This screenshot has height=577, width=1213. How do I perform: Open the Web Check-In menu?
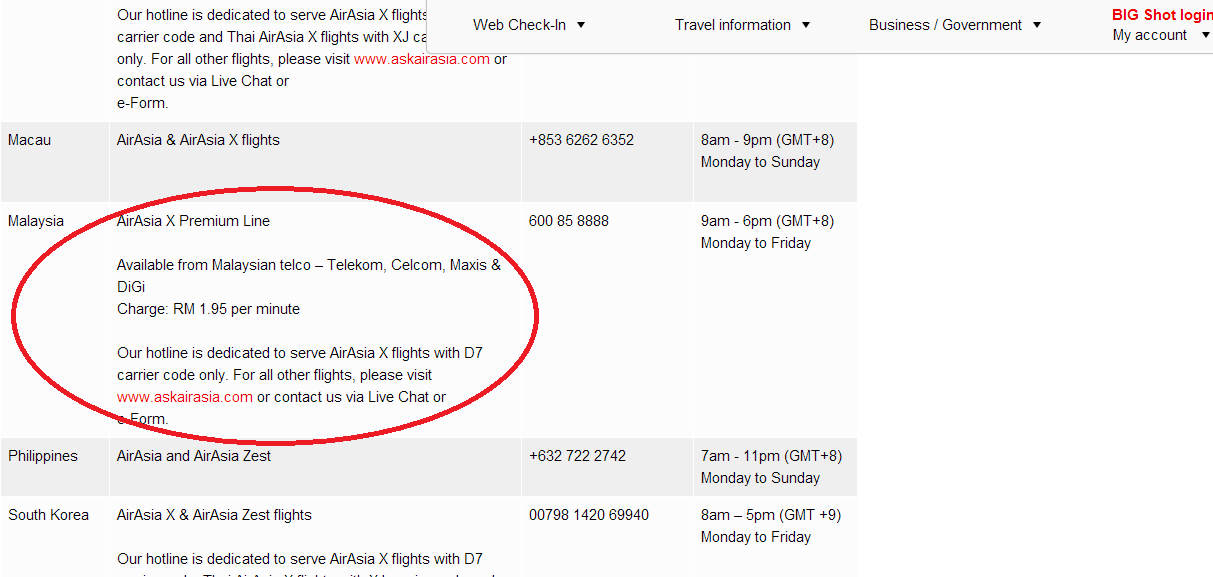[519, 25]
